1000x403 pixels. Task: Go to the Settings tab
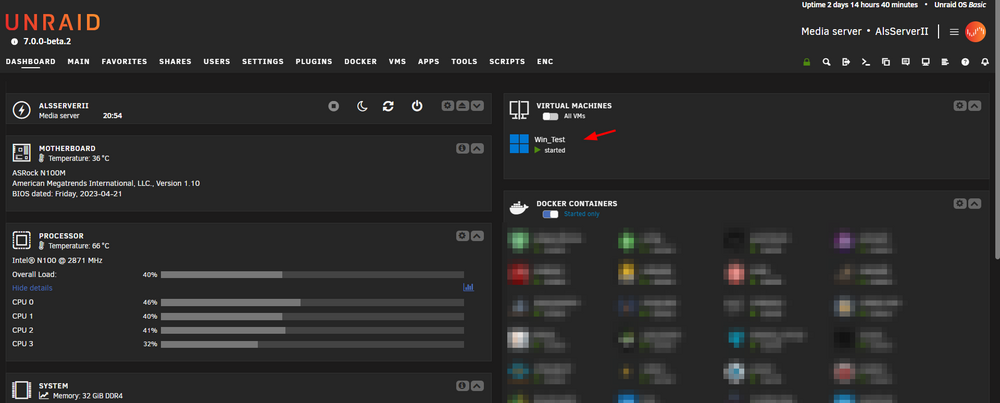click(263, 62)
